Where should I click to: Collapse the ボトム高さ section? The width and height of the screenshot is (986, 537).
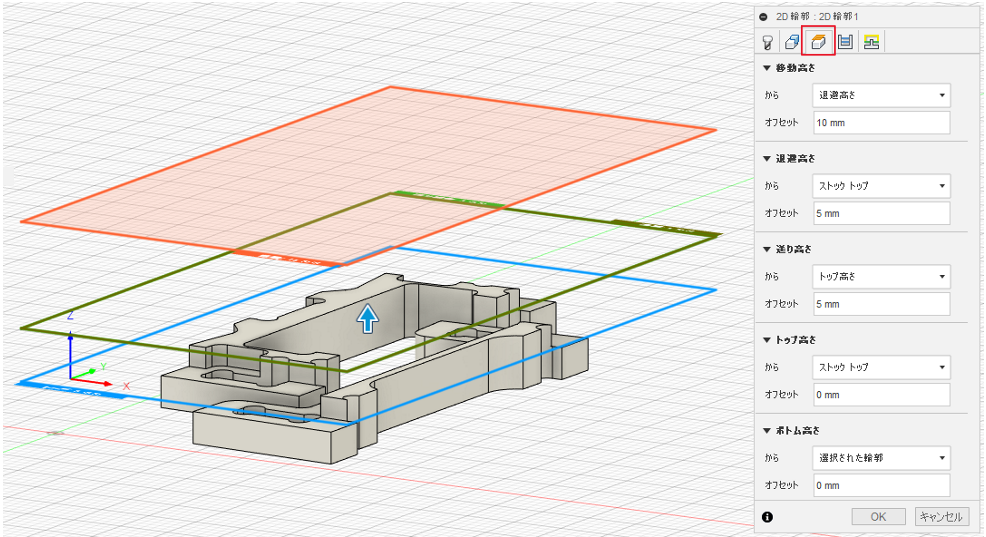tap(767, 431)
